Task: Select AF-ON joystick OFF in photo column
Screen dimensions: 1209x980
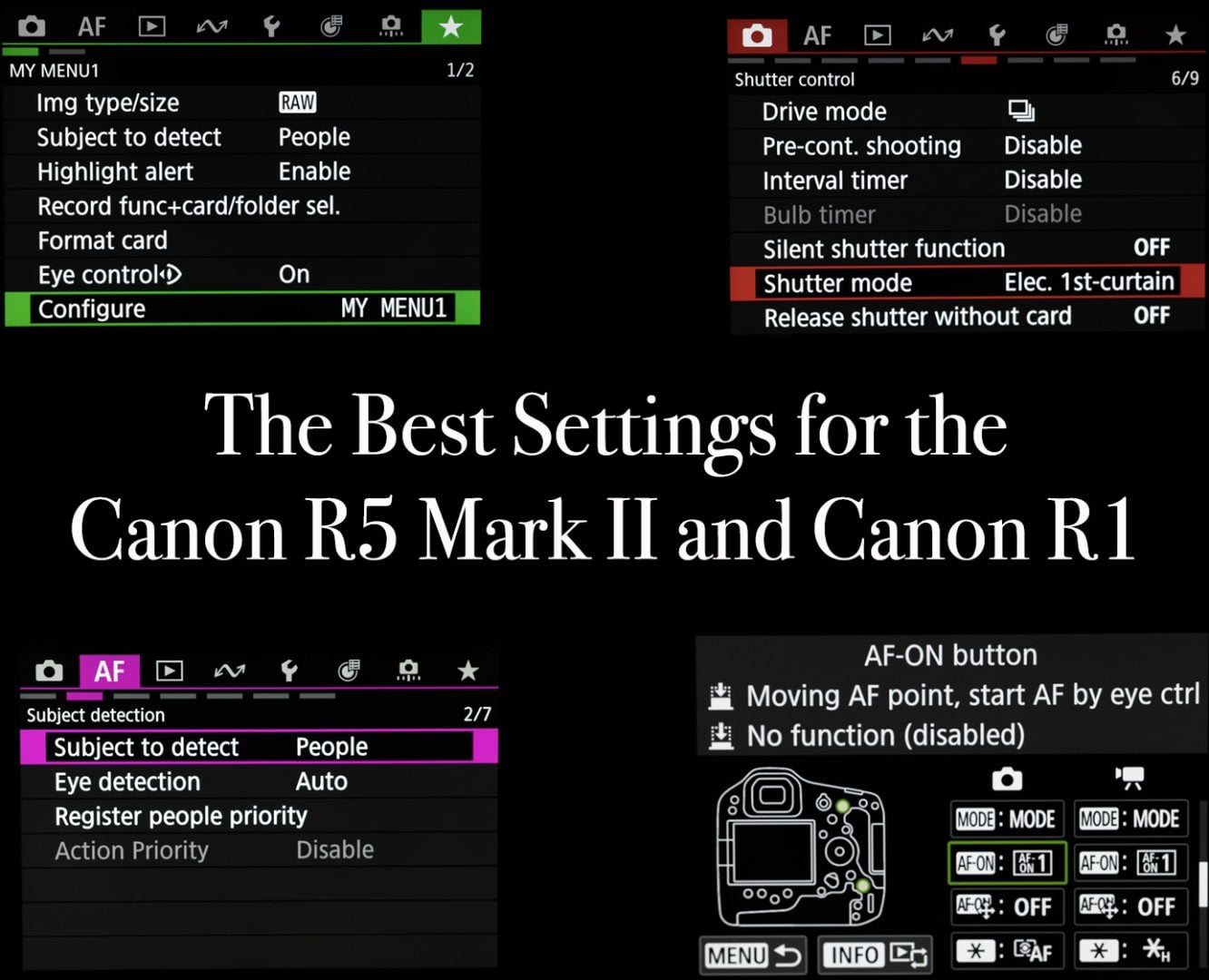Action: click(x=1006, y=906)
